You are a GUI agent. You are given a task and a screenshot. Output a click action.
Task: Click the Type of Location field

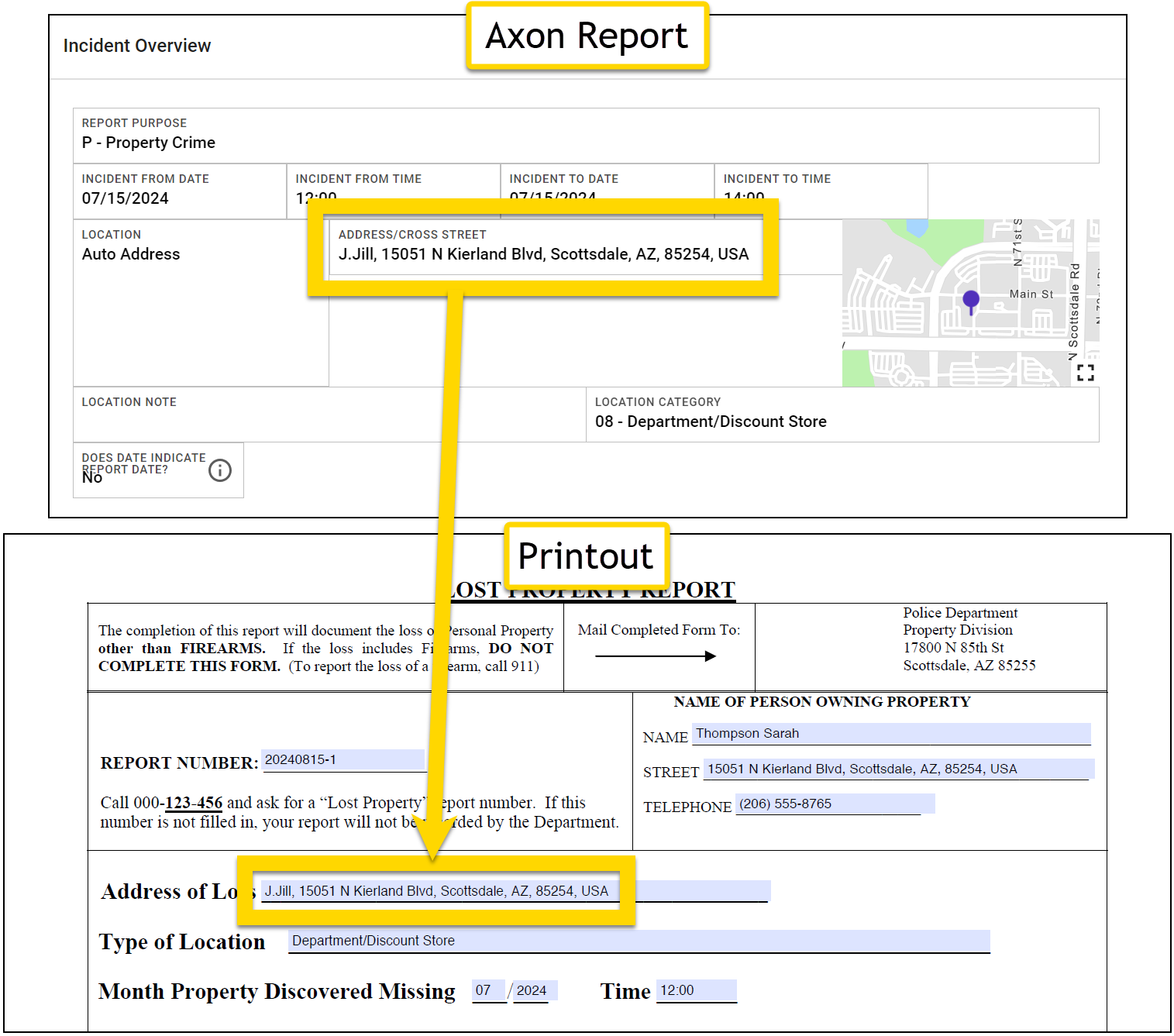[639, 941]
